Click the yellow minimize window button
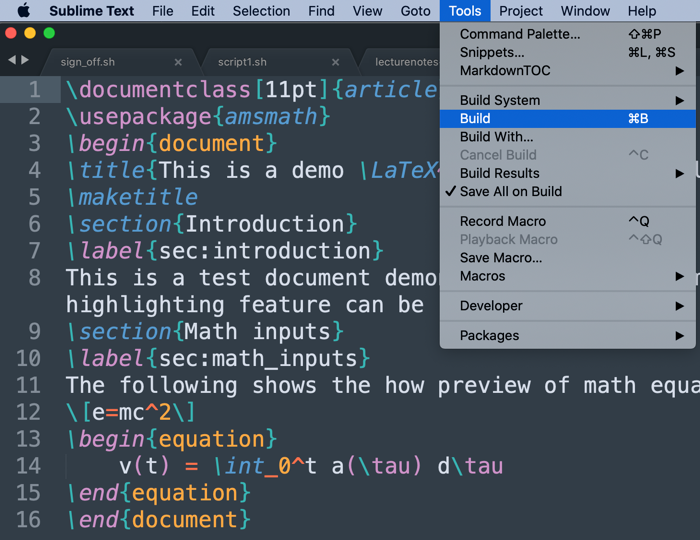This screenshot has height=540, width=700. click(30, 33)
